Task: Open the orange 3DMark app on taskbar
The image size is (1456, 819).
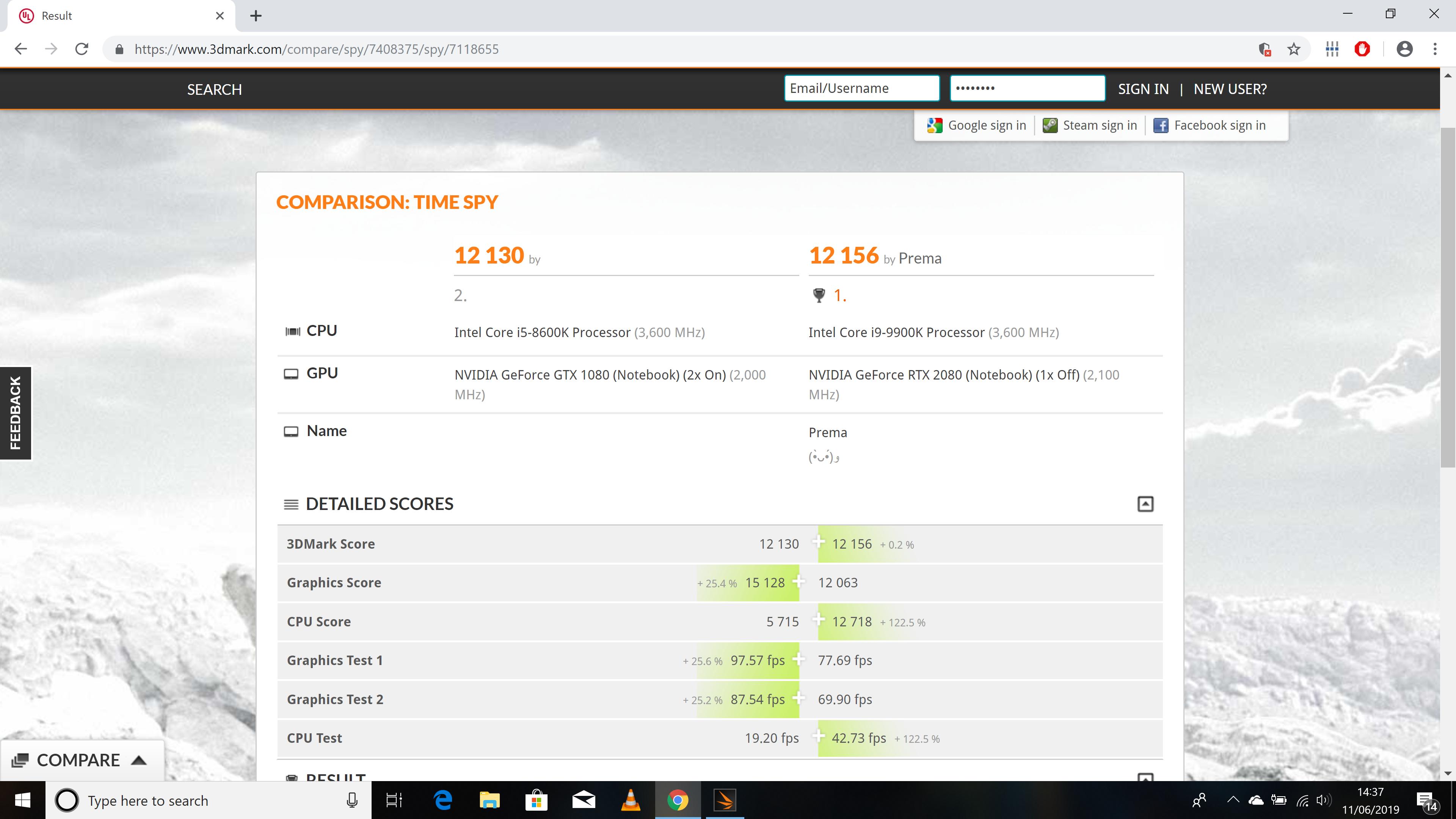Action: (725, 800)
